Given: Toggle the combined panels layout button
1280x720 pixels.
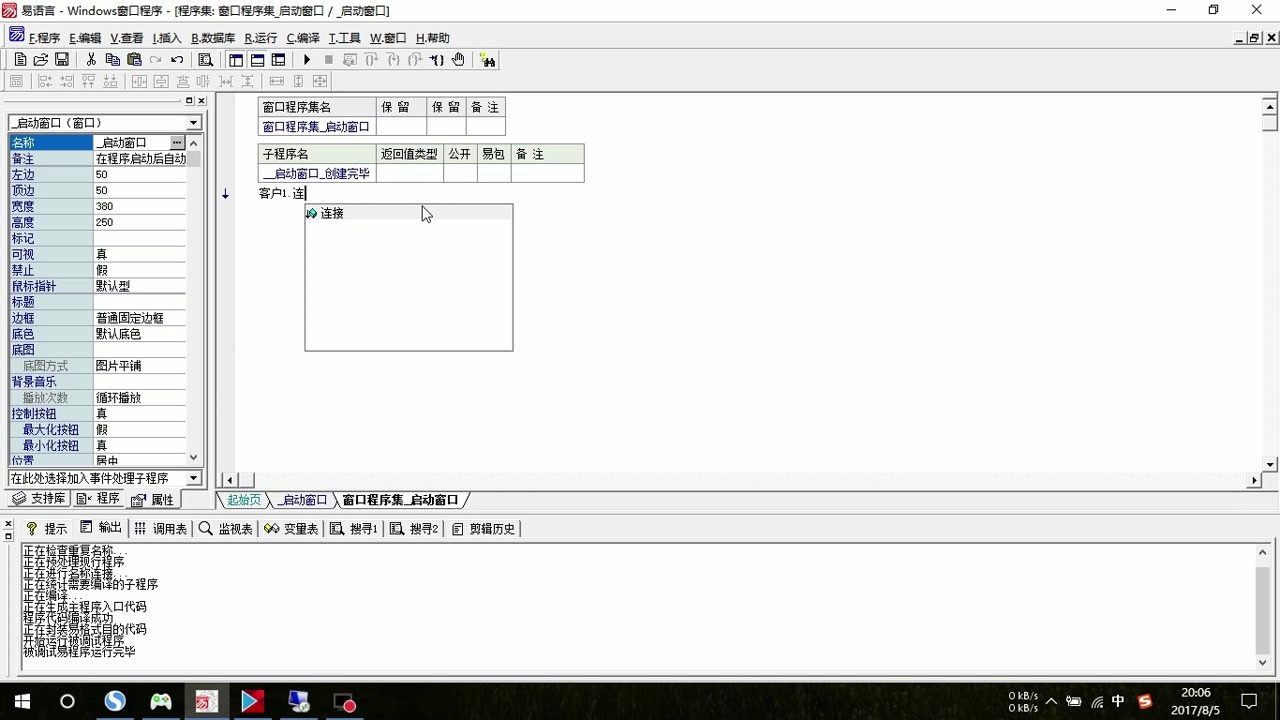Looking at the screenshot, I should tap(278, 60).
